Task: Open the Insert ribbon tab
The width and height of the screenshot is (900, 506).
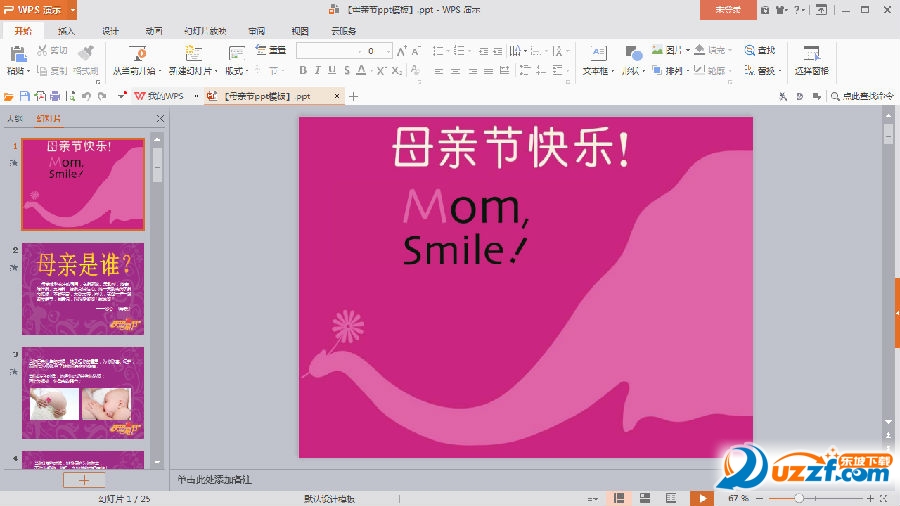Action: pyautogui.click(x=66, y=30)
